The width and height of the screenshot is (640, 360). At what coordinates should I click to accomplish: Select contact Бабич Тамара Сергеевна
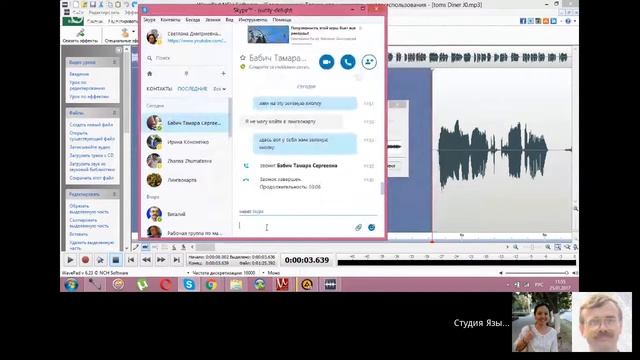[186, 123]
